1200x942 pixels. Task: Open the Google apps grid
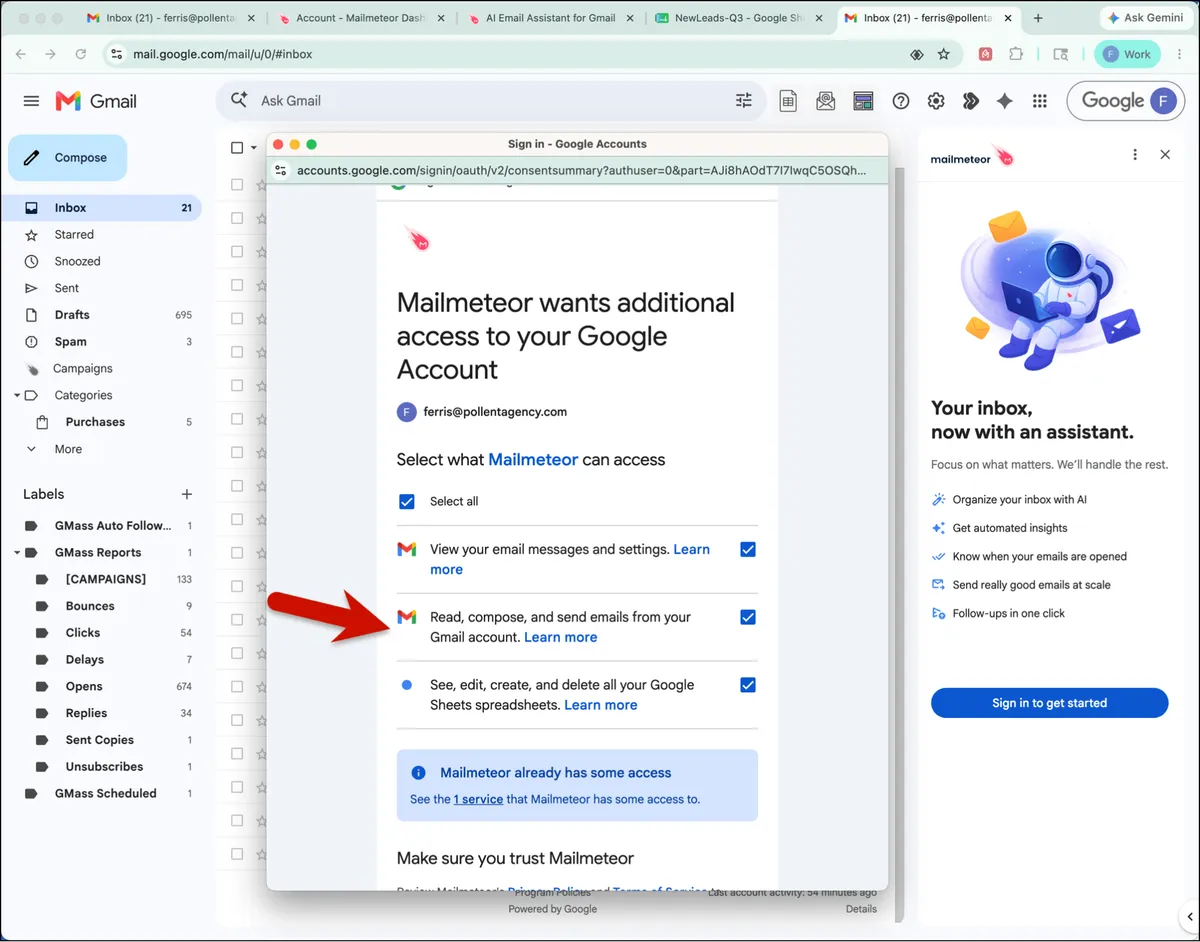click(x=1040, y=101)
